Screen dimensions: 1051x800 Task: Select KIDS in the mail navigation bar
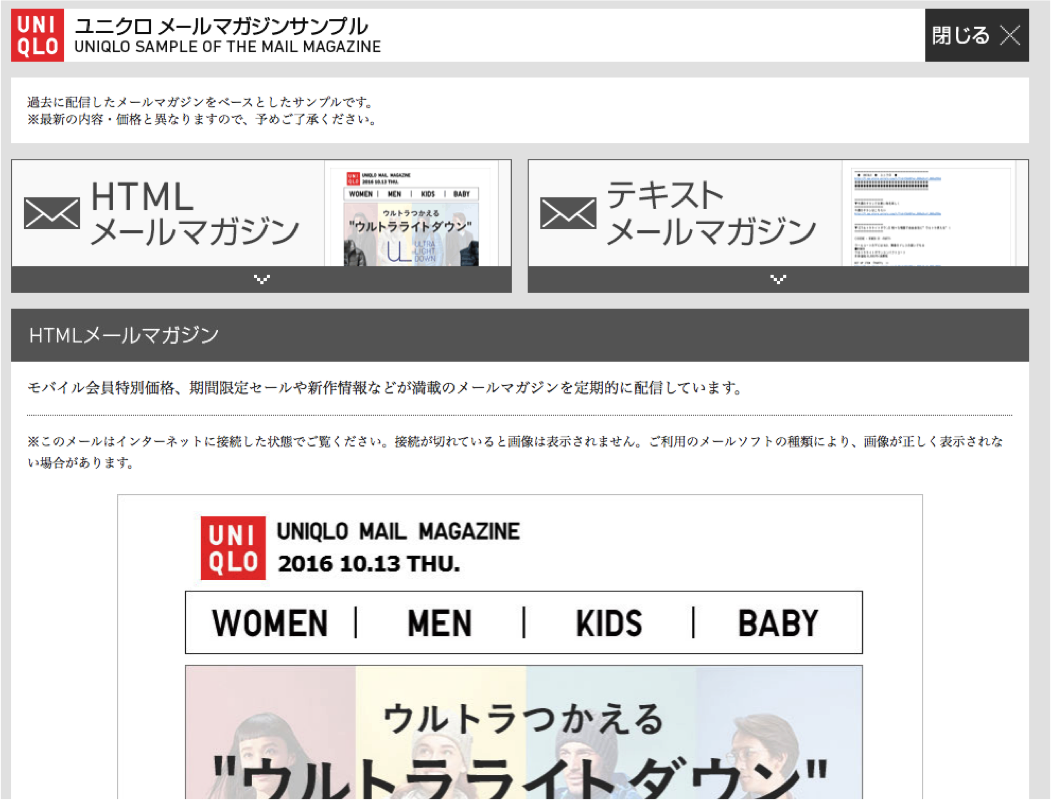pos(608,623)
